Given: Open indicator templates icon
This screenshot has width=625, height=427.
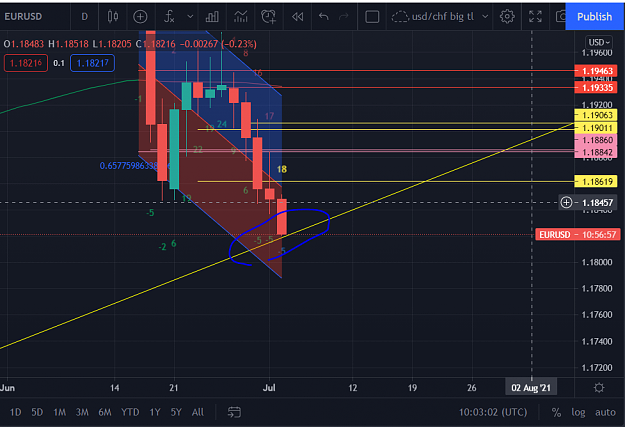Looking at the screenshot, I should tap(241, 17).
